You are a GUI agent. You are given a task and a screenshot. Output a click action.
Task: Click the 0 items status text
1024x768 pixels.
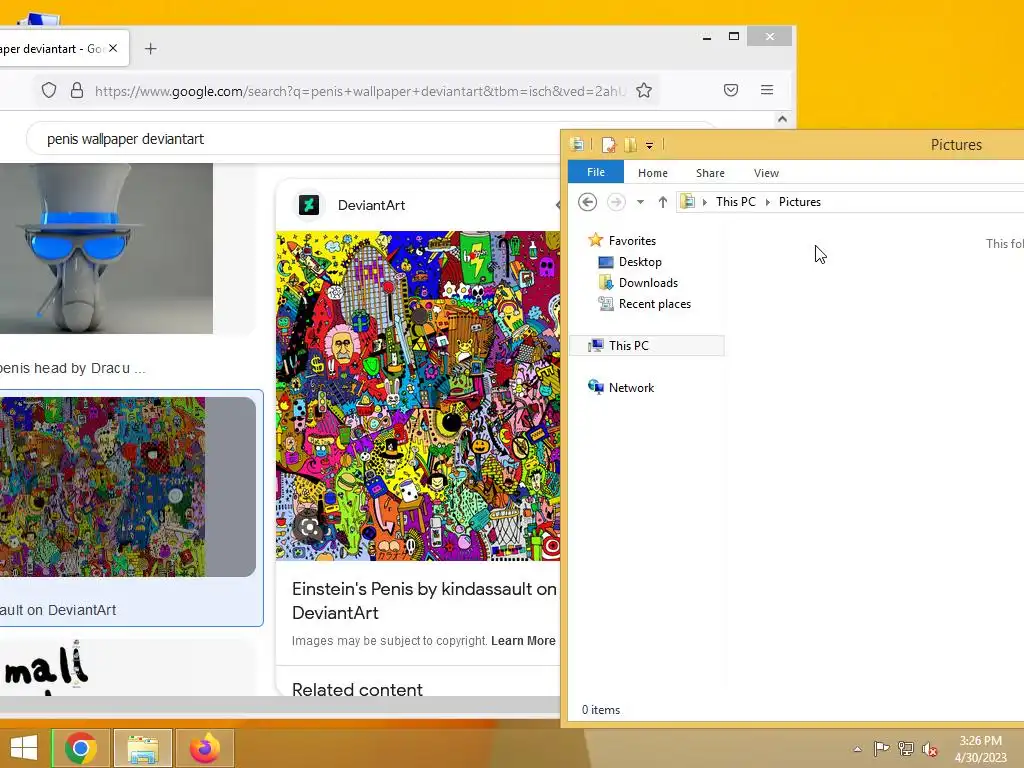click(x=601, y=710)
